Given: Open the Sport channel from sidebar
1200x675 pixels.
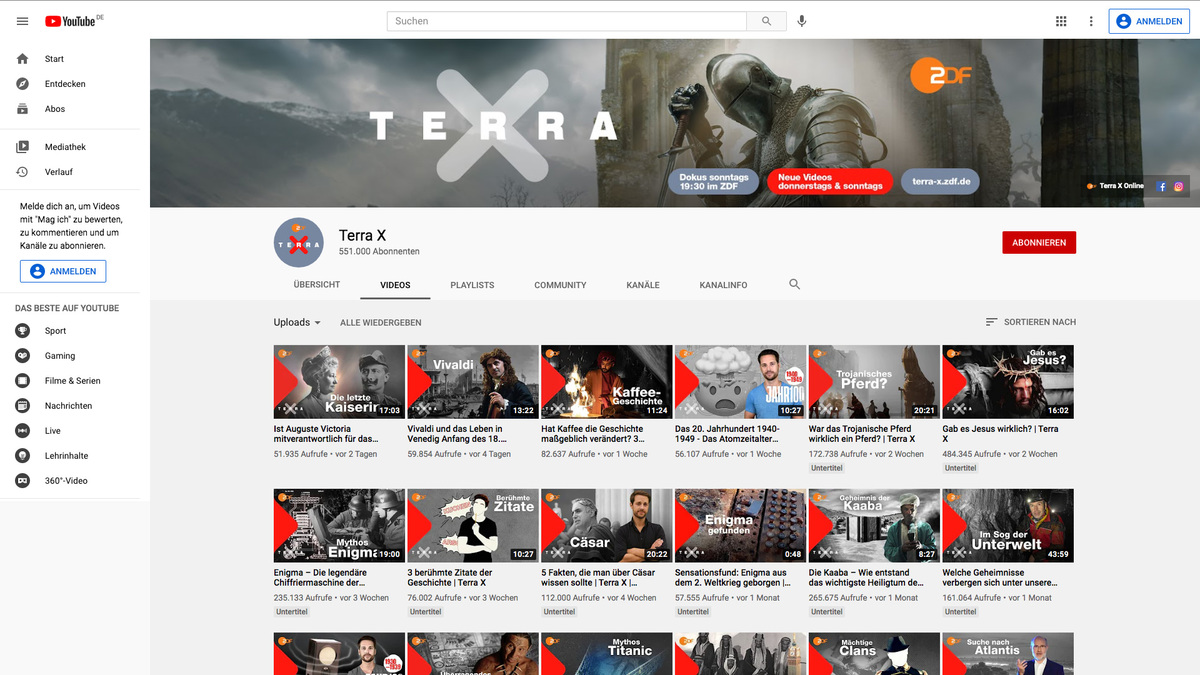Looking at the screenshot, I should pyautogui.click(x=55, y=330).
